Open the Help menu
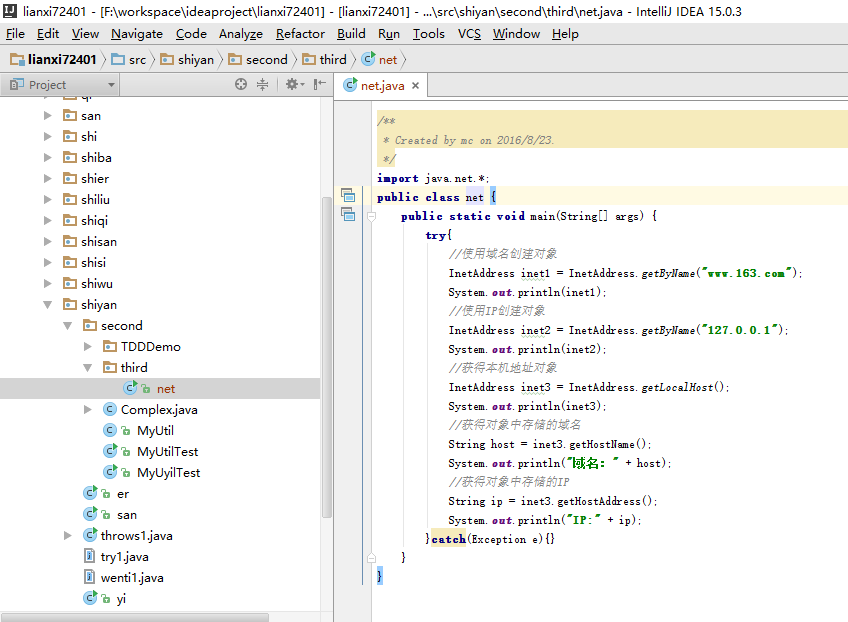 [x=565, y=34]
